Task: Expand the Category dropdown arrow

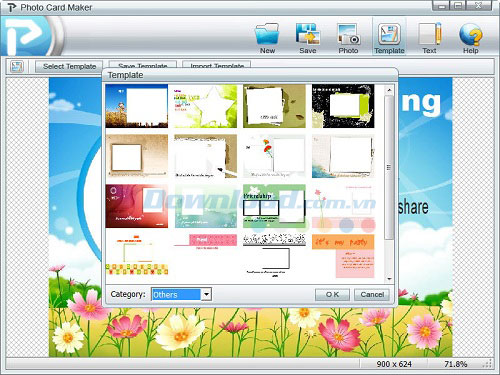Action: [x=207, y=294]
